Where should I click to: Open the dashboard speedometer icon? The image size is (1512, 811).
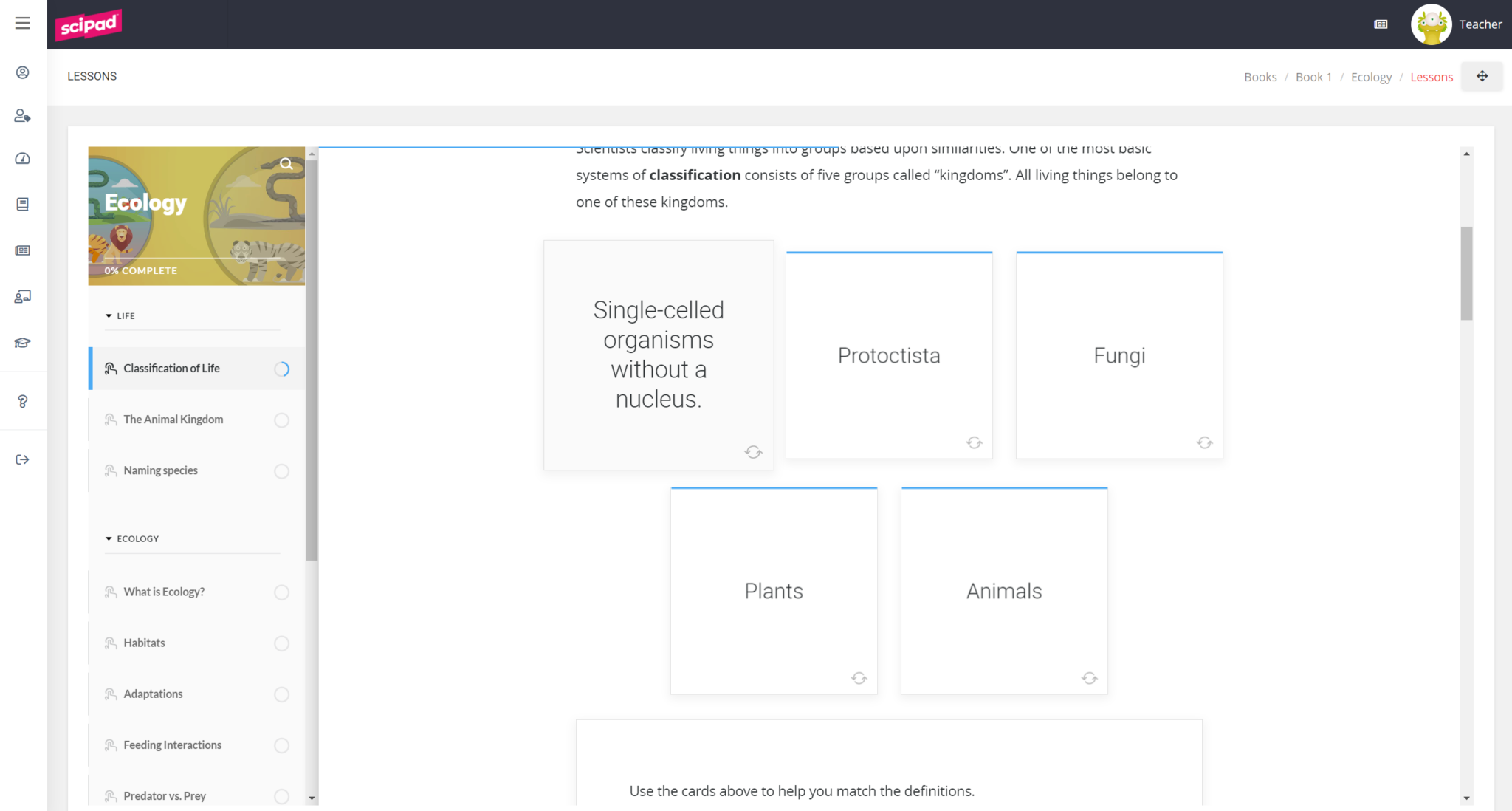(x=22, y=158)
